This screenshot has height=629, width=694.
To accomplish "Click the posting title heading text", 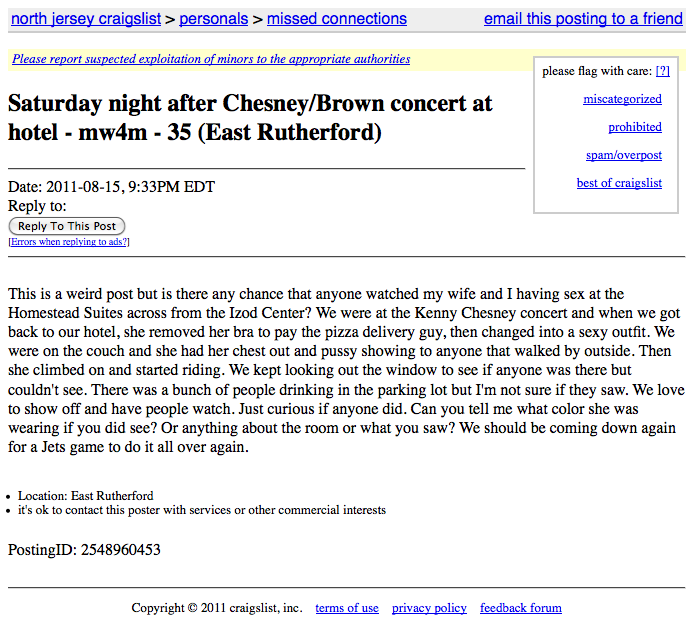I will [250, 118].
